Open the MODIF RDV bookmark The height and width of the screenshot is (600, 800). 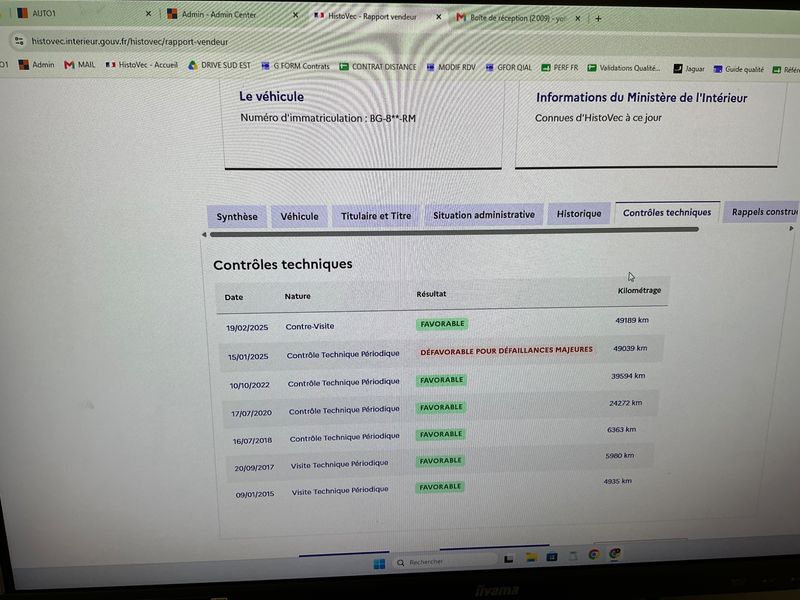pos(451,67)
